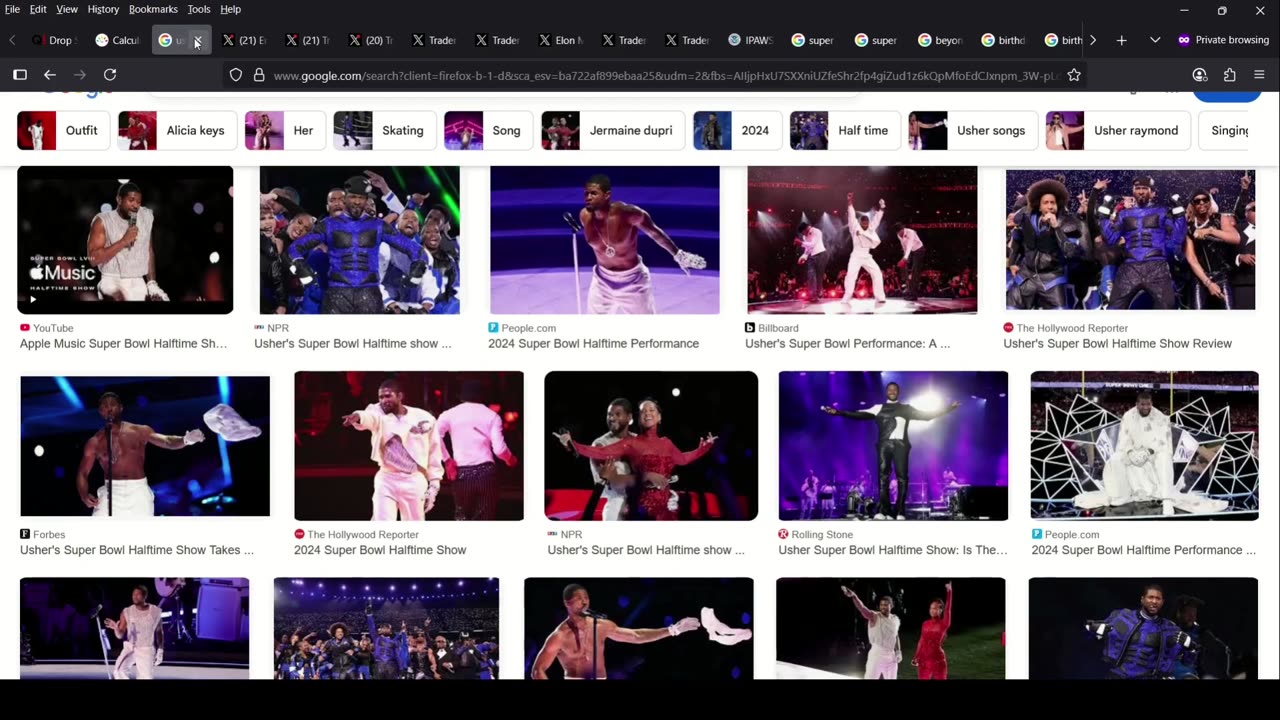Viewport: 1280px width, 720px height.
Task: Open the Billboard performance thumbnail
Action: tap(862, 240)
